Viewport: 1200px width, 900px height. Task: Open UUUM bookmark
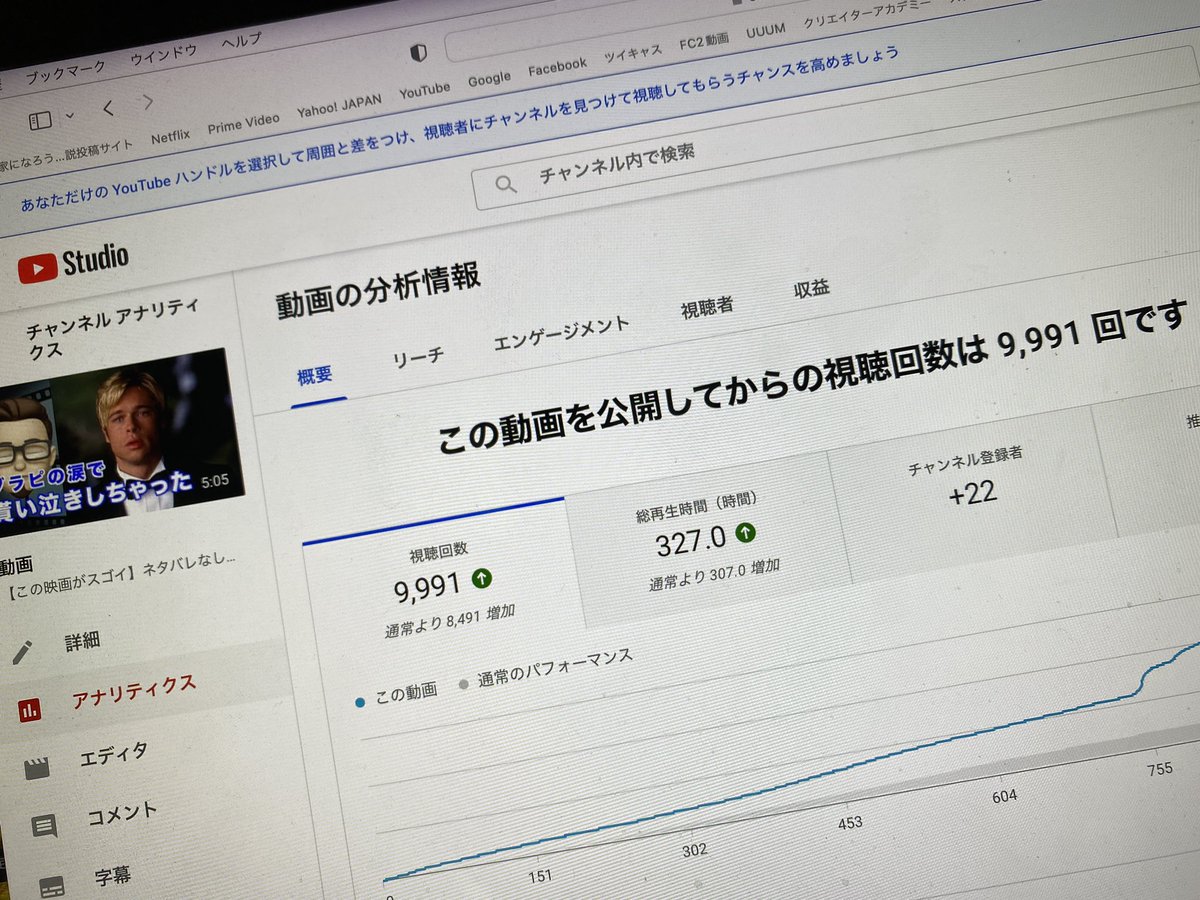(x=765, y=33)
